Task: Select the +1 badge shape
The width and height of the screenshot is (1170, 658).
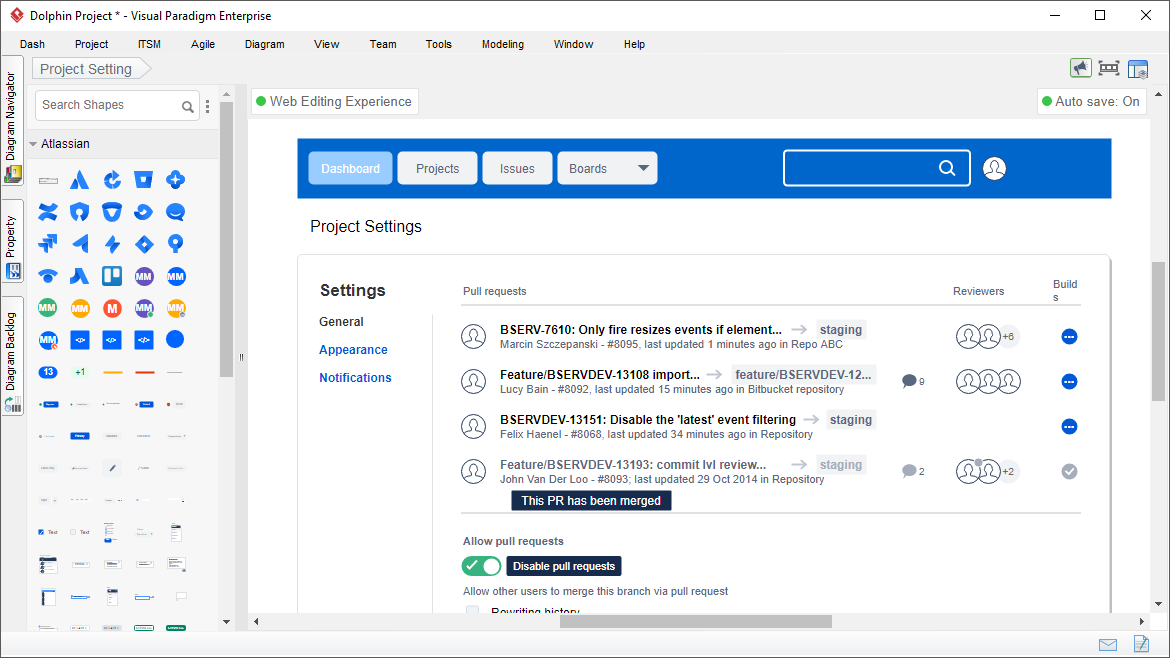Action: tap(80, 372)
